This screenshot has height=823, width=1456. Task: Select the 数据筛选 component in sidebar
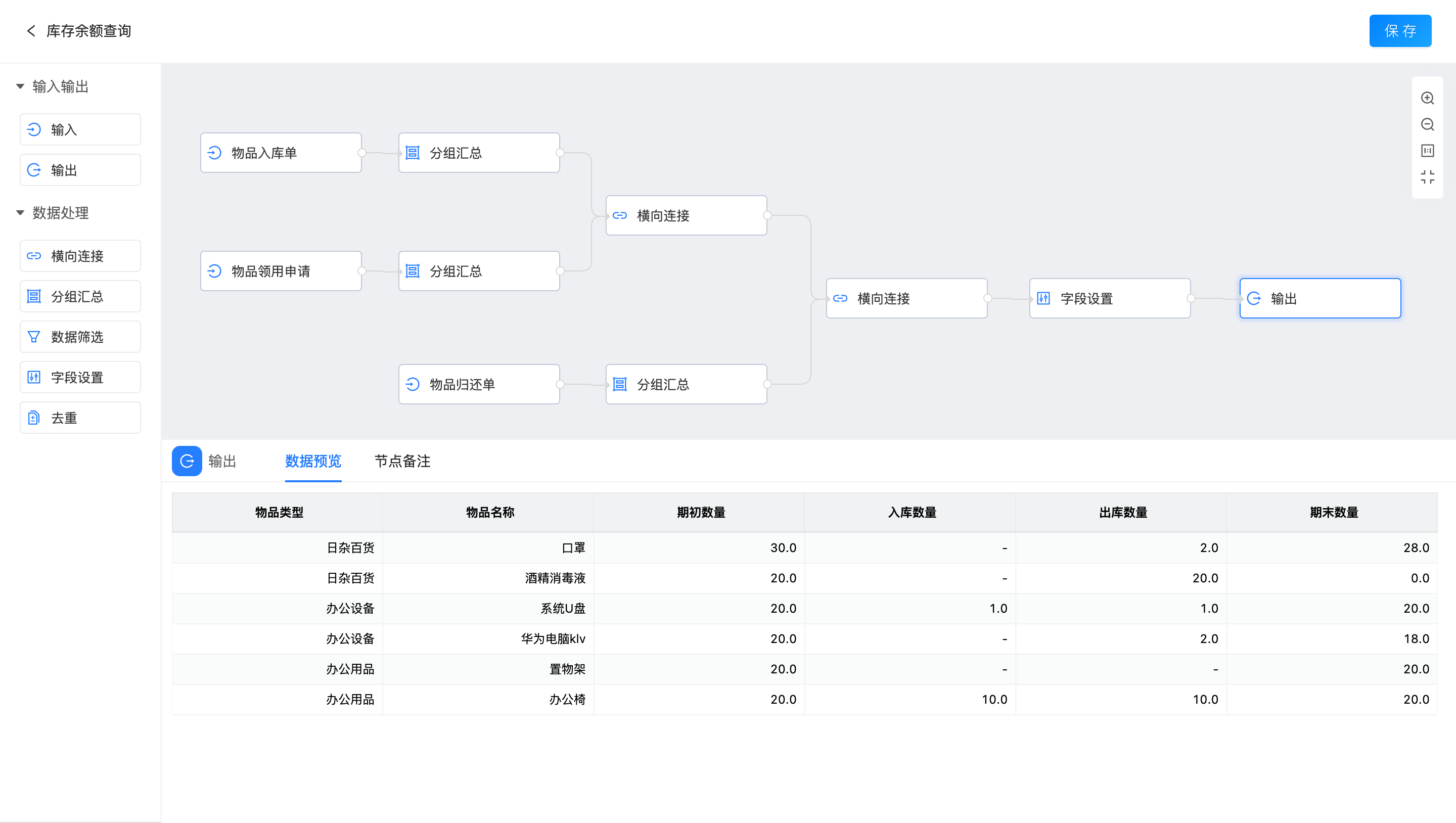(x=80, y=337)
